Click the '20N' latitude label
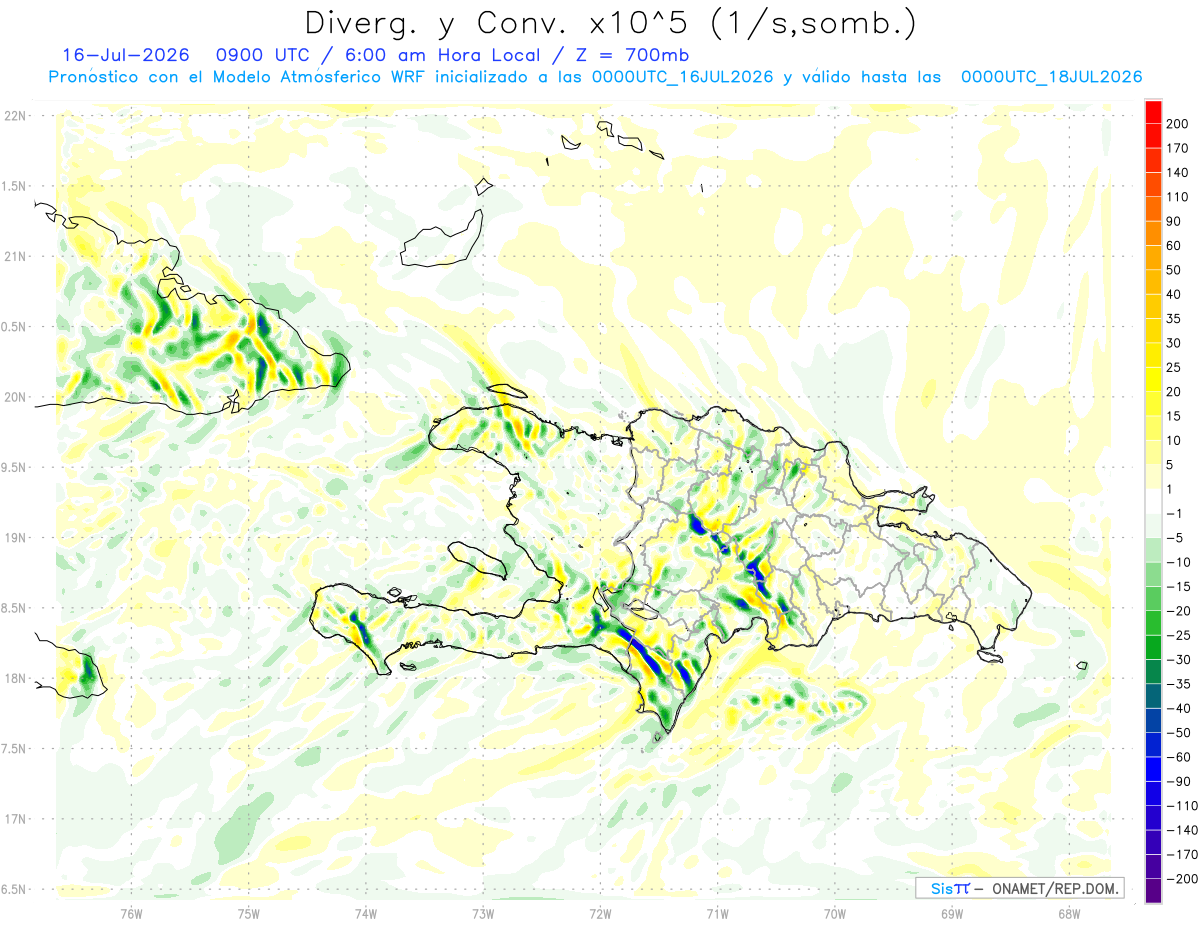 (15, 397)
